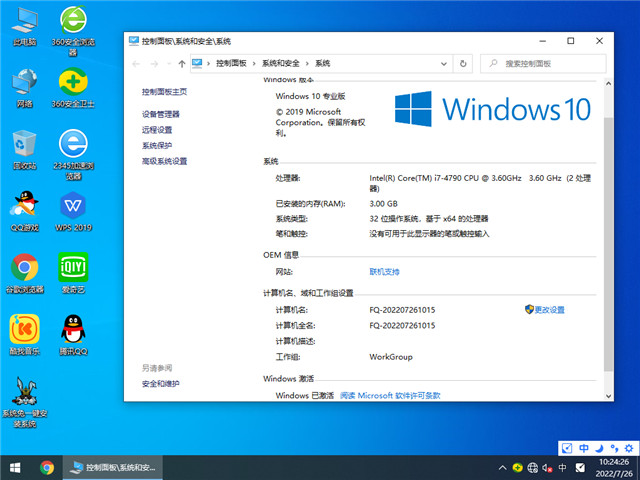Image resolution: width=640 pixels, height=480 pixels.
Task: Click the vertical scrollbar thumb
Action: click(x=608, y=244)
